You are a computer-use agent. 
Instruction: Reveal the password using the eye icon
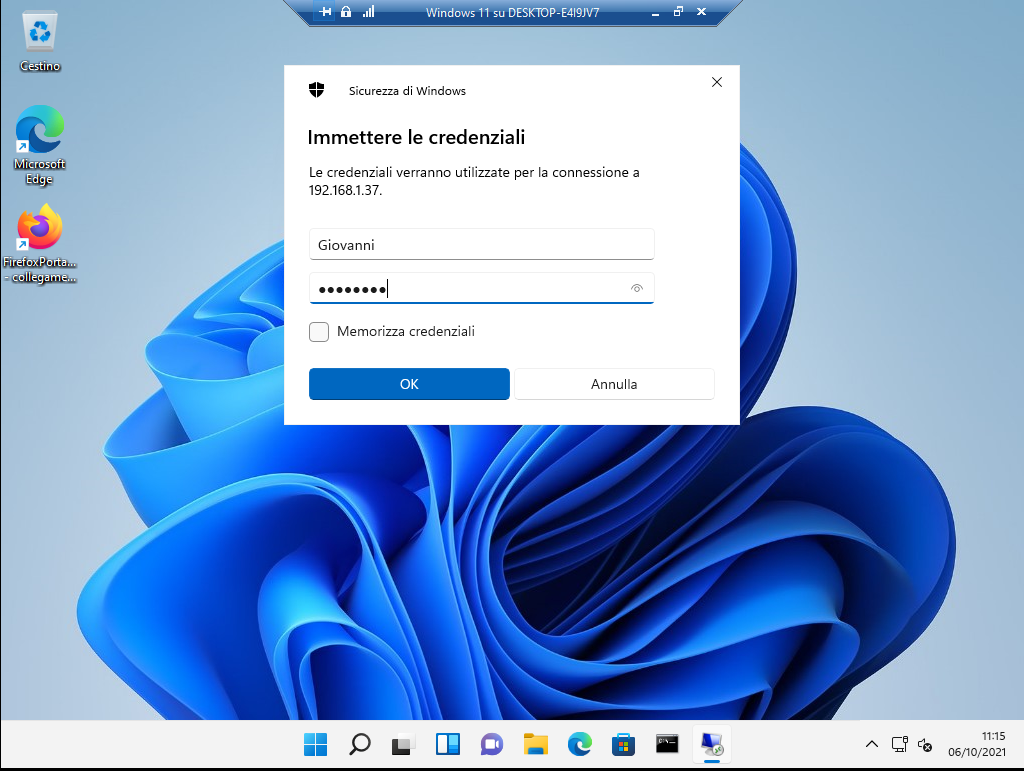[637, 288]
